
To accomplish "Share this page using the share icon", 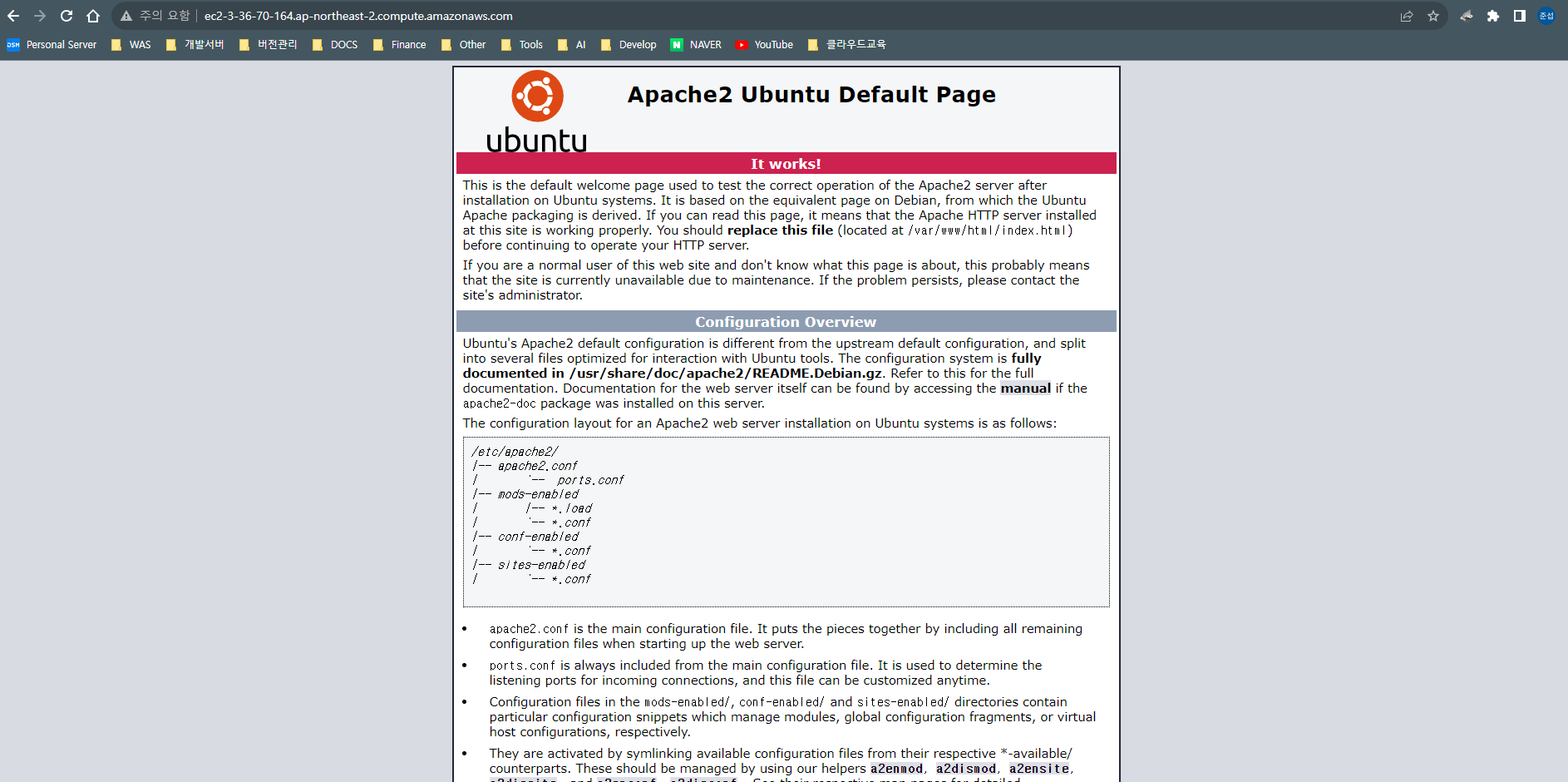I will tap(1406, 16).
